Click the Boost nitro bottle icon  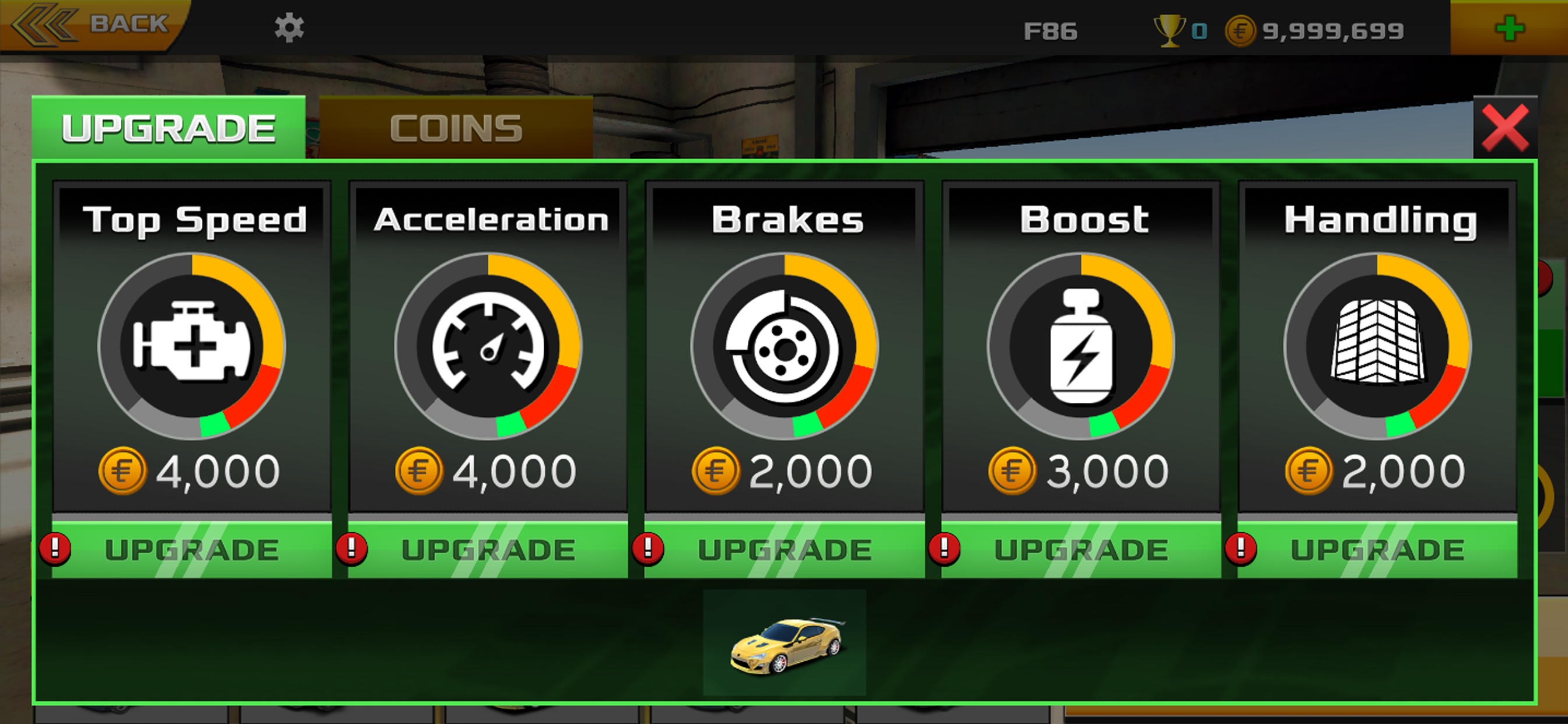1081,346
